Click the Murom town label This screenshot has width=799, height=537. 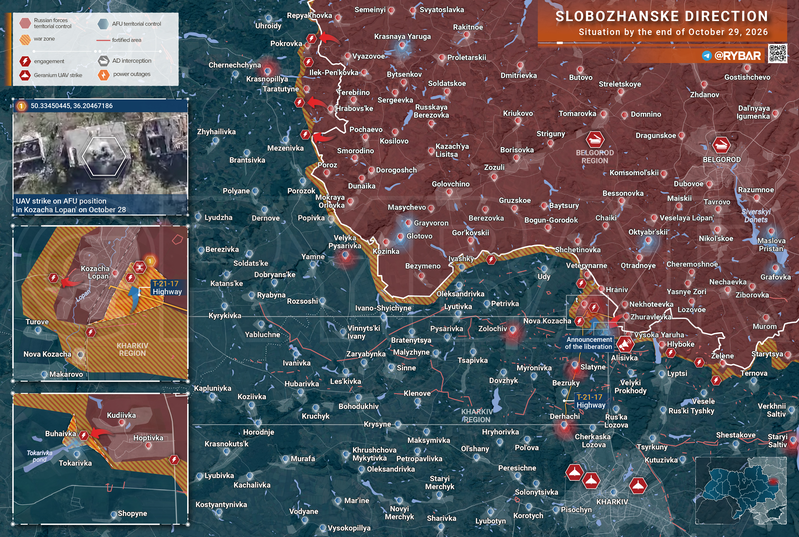(x=764, y=326)
